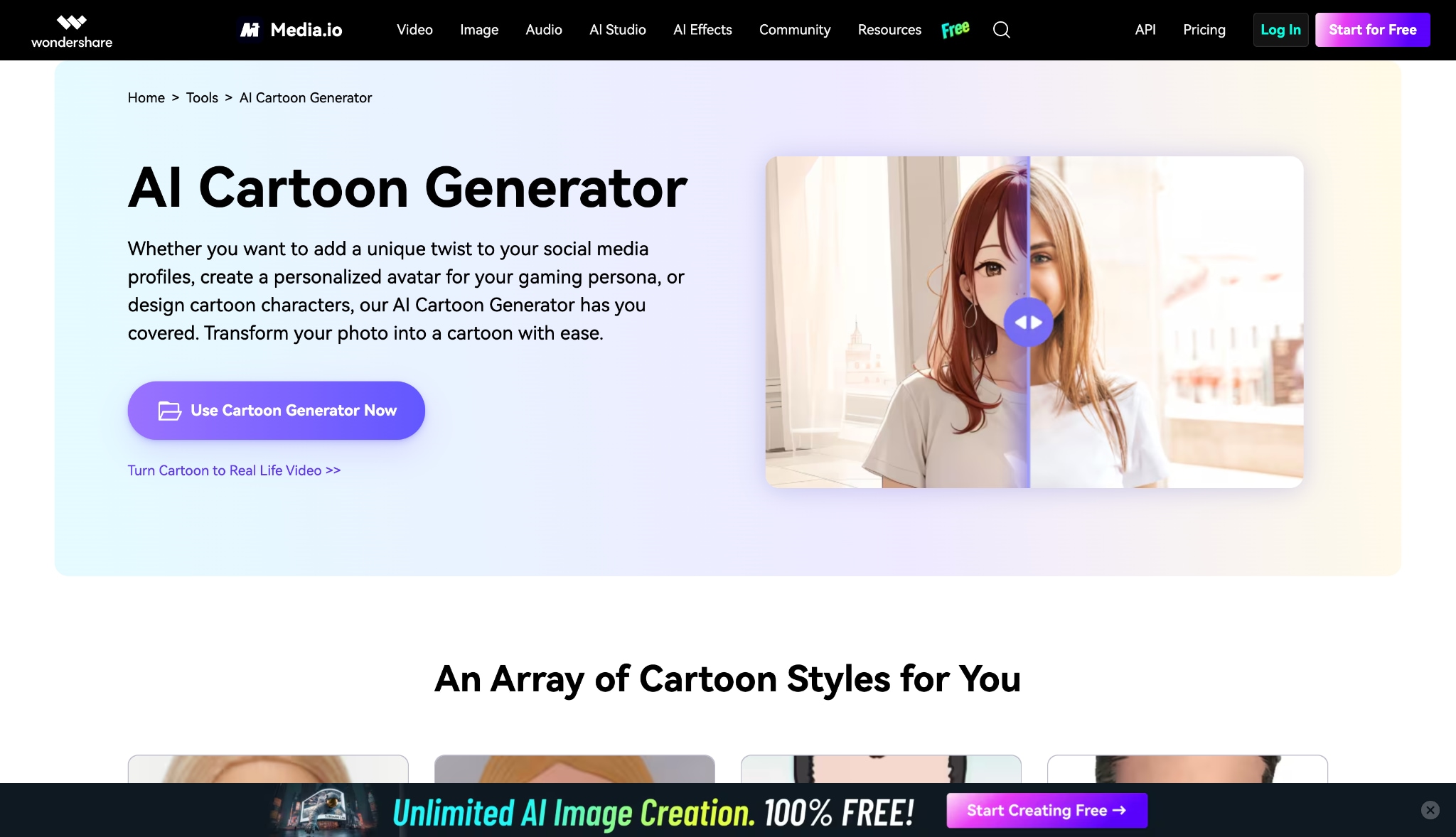Open the Wondershare logo link

click(x=72, y=31)
